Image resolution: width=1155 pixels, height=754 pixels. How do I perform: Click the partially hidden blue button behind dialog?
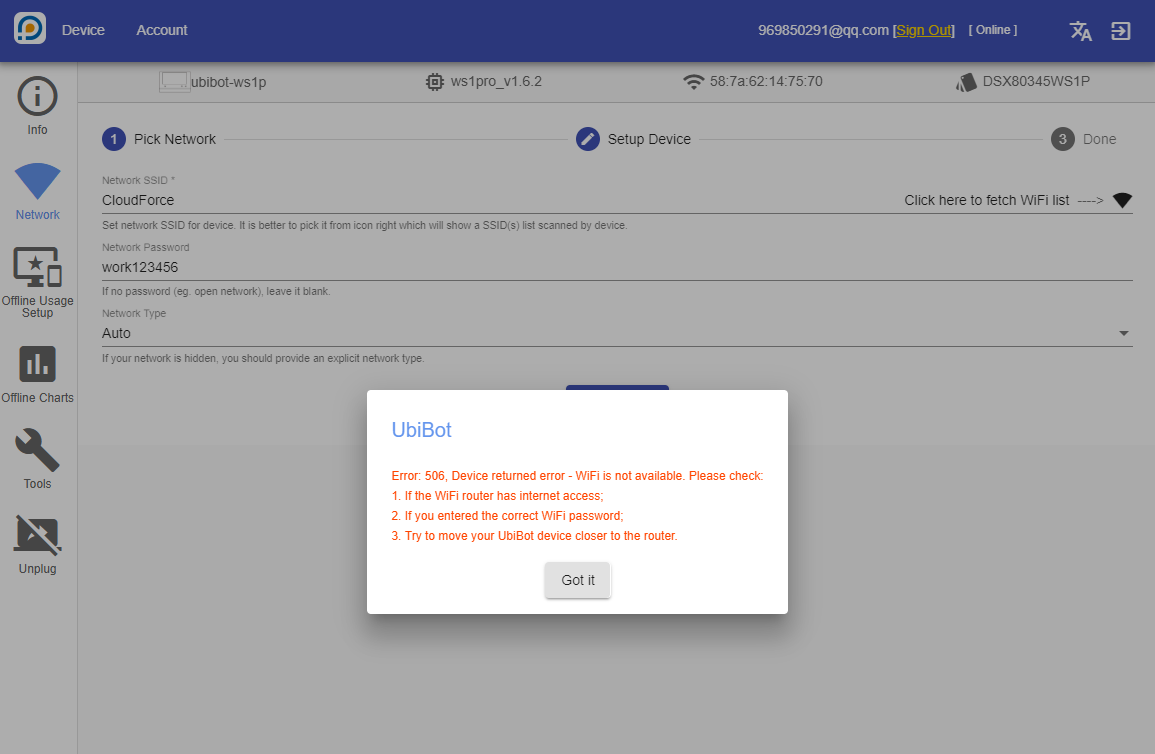[x=617, y=387]
